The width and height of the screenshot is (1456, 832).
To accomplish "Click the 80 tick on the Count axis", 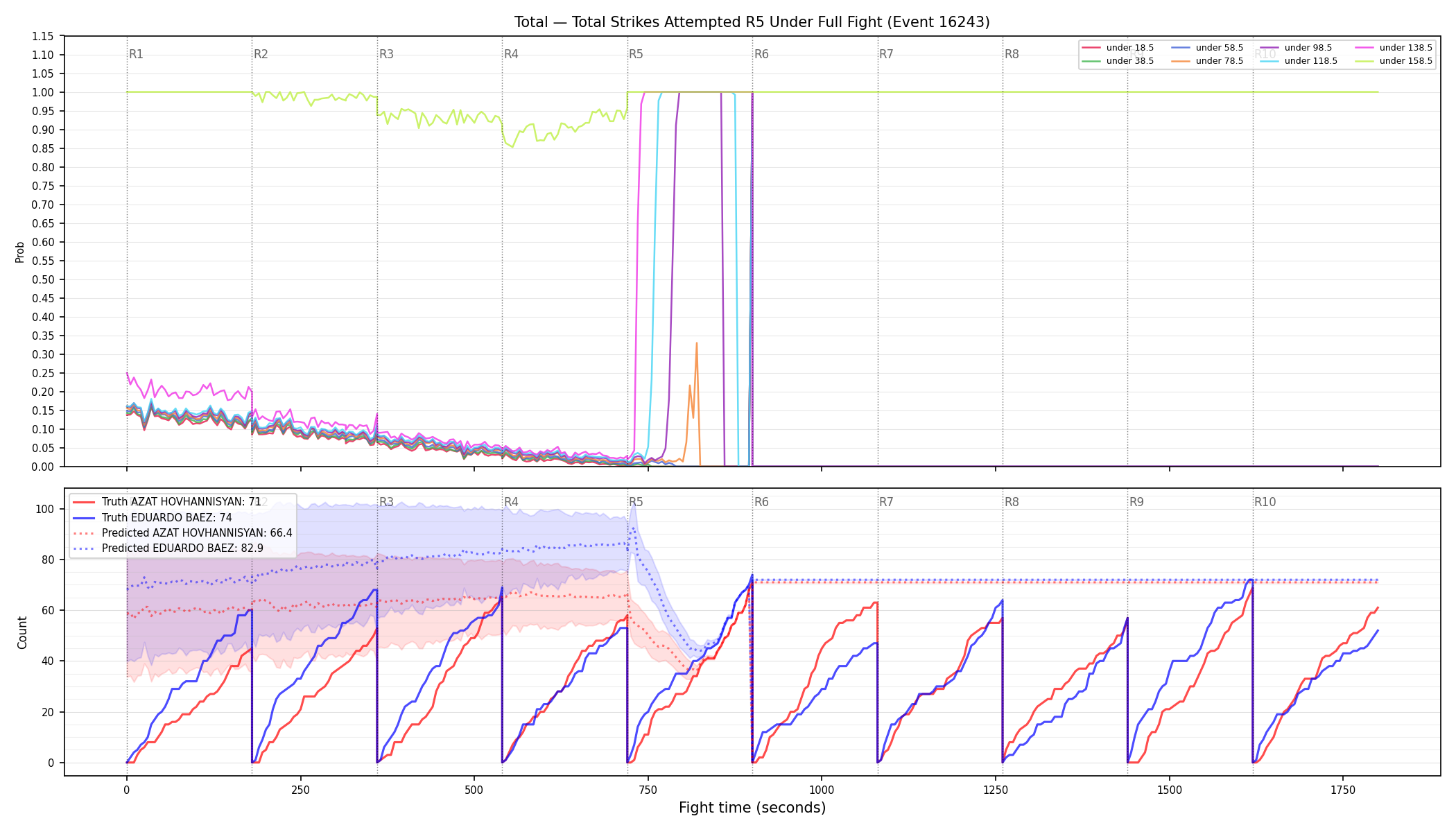I will [x=48, y=560].
